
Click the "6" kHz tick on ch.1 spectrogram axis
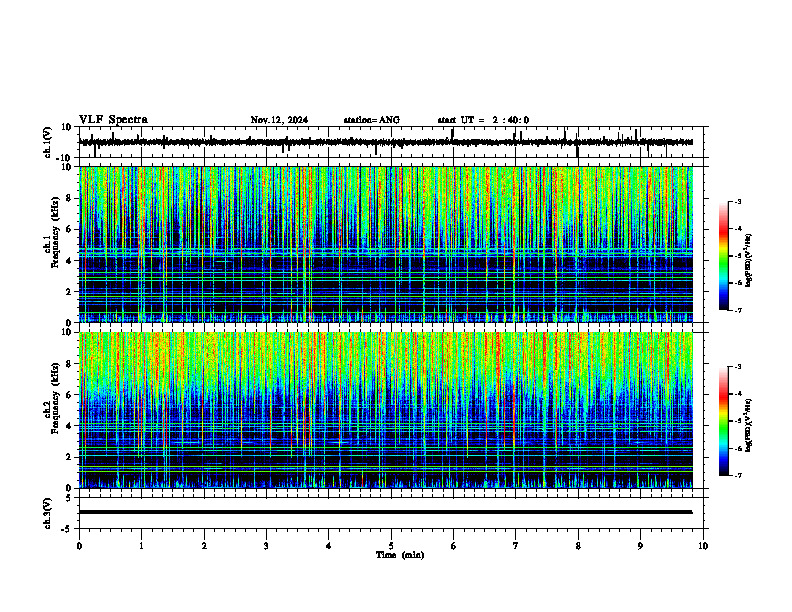pos(69,230)
